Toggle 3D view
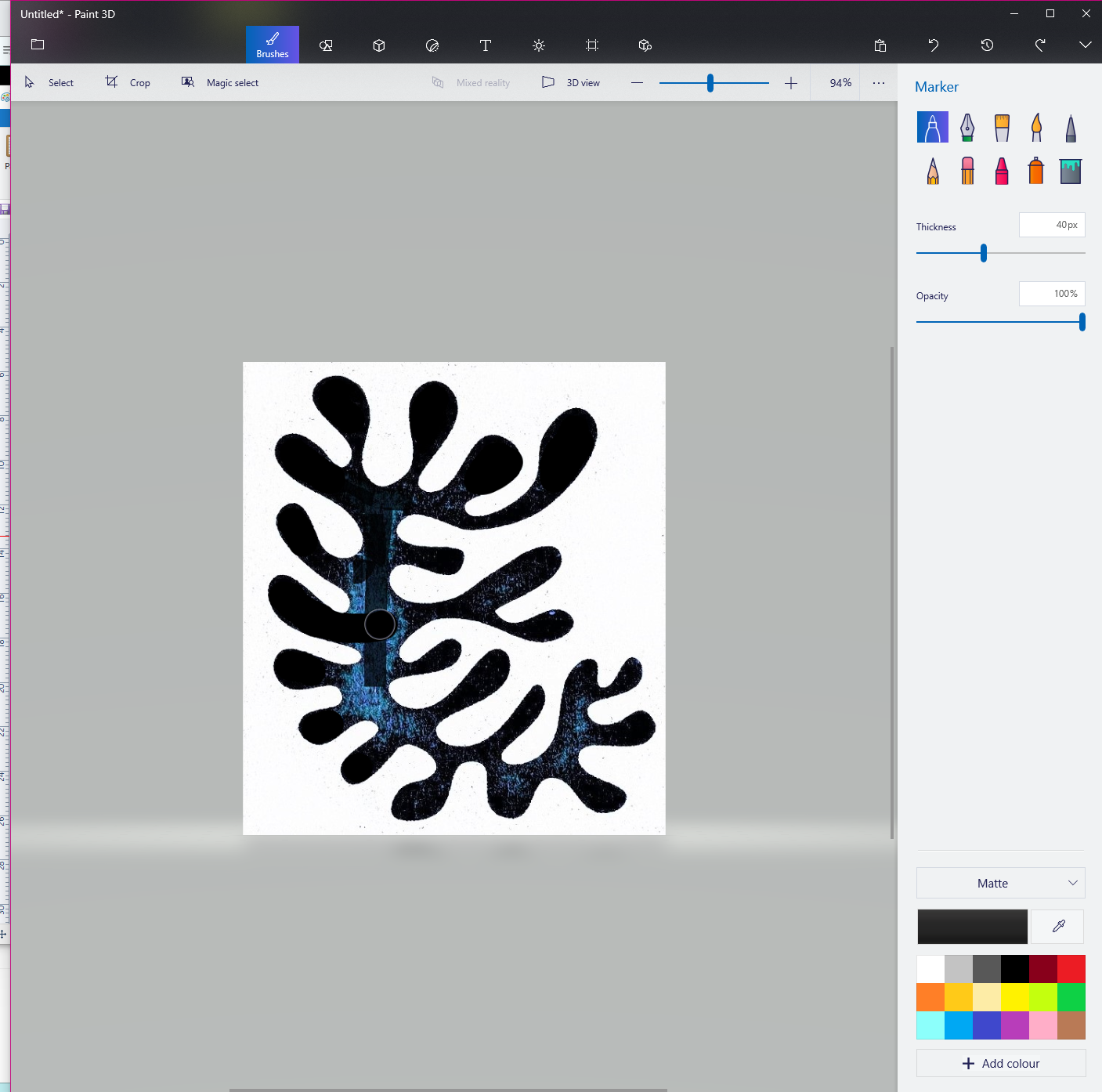Image resolution: width=1102 pixels, height=1092 pixels. tap(571, 82)
